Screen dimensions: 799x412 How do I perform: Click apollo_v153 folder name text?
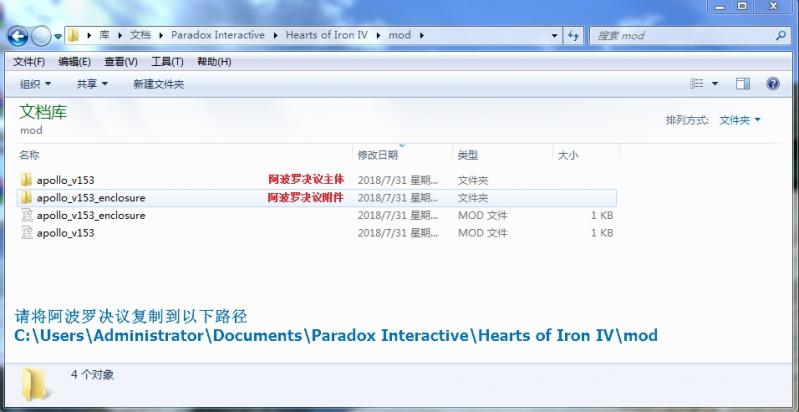[x=65, y=180]
